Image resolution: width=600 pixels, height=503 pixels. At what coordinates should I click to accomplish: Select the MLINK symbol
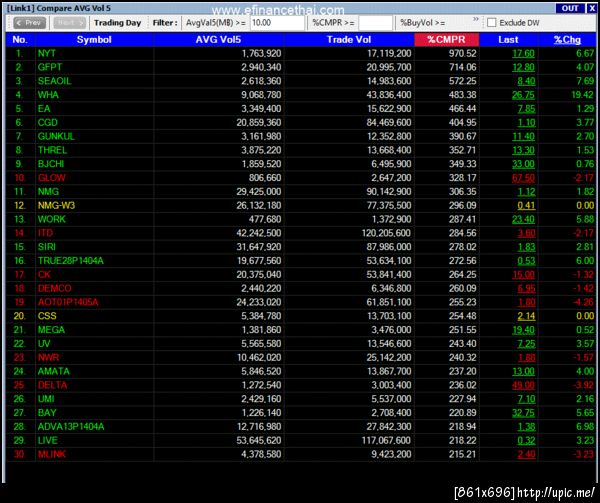click(x=52, y=454)
